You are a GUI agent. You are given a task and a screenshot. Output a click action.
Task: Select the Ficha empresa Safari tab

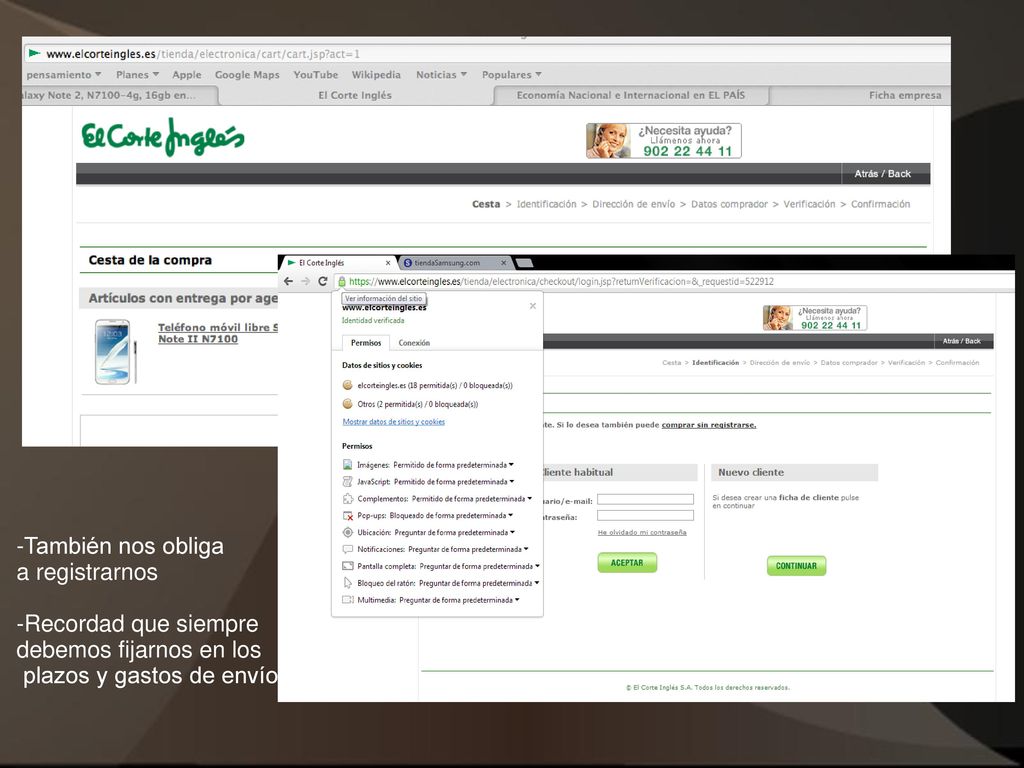pyautogui.click(x=861, y=95)
